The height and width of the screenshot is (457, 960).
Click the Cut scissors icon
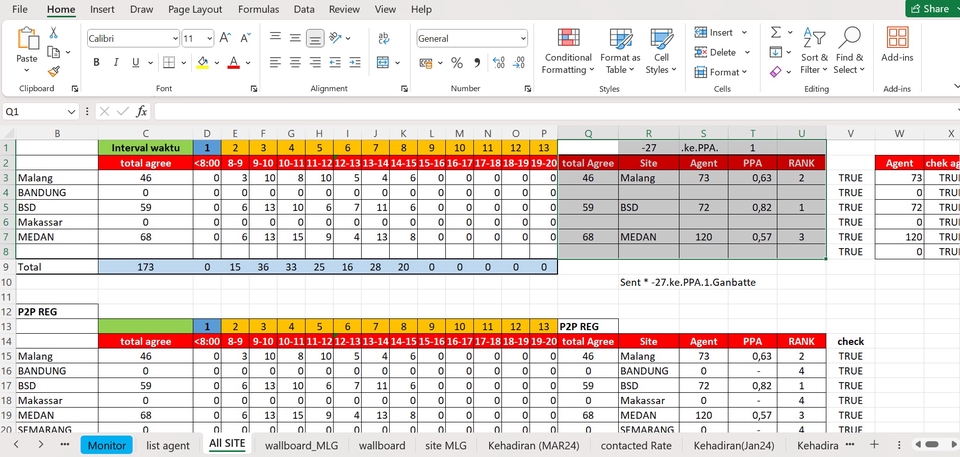point(53,33)
